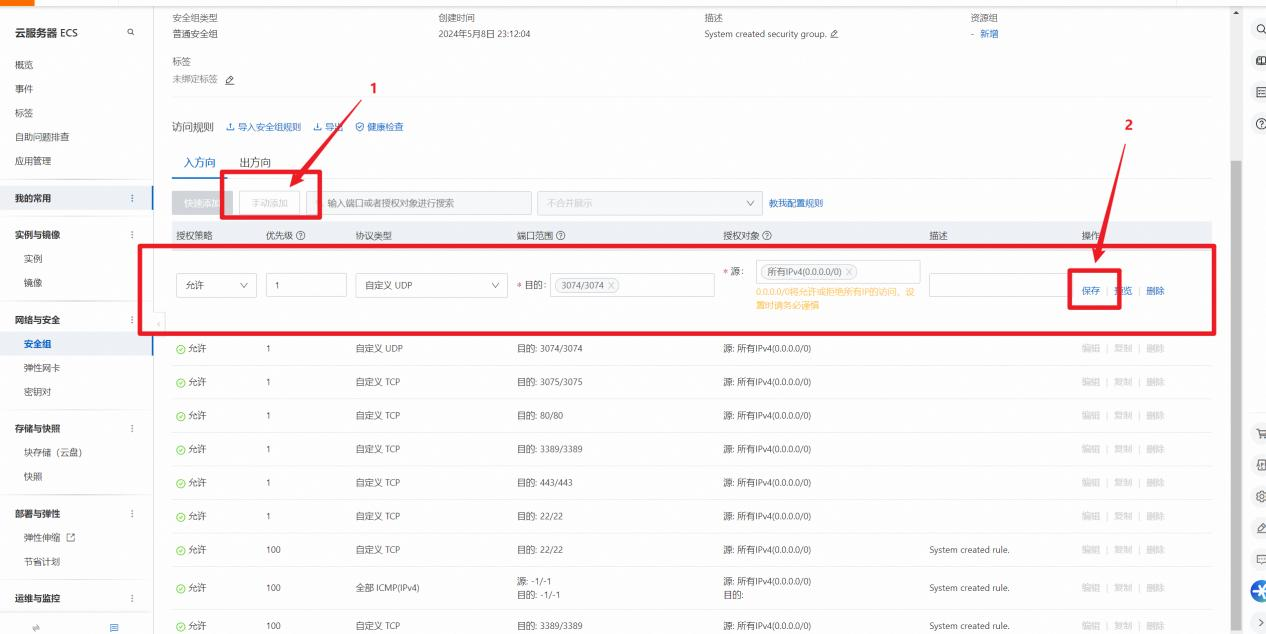
Task: Click the 源 authorization object field
Action: coord(838,272)
